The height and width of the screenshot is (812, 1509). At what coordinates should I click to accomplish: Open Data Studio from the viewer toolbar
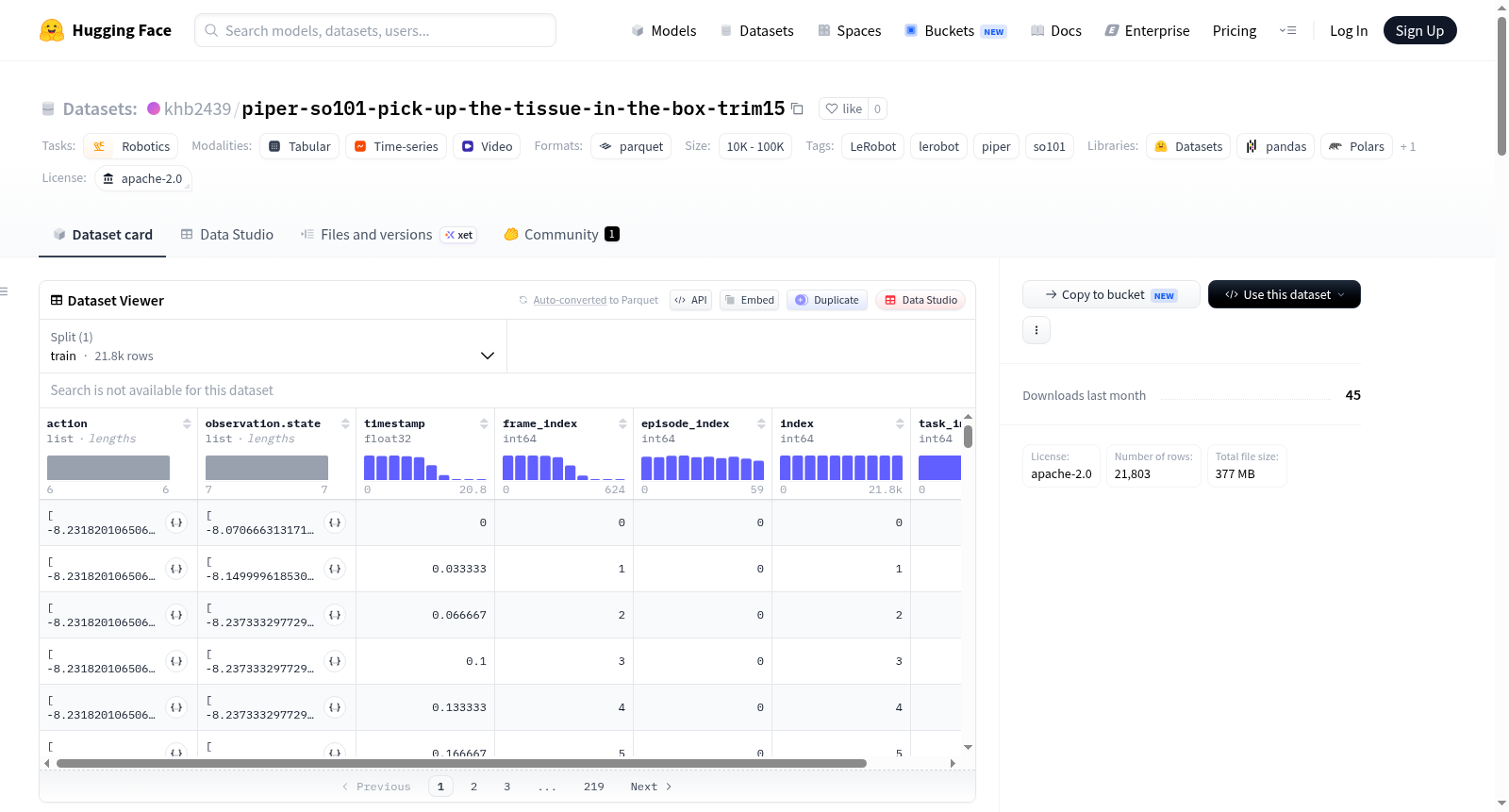[920, 300]
